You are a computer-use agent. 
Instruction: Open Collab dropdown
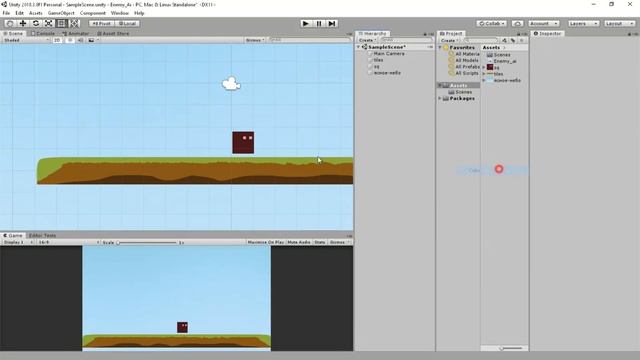coord(492,24)
